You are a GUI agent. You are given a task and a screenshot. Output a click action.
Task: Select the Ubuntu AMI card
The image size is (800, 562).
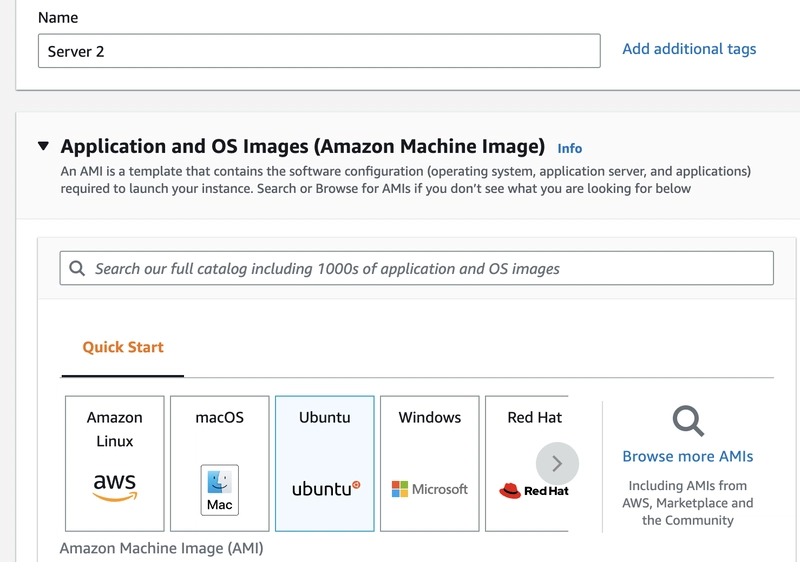pyautogui.click(x=324, y=464)
